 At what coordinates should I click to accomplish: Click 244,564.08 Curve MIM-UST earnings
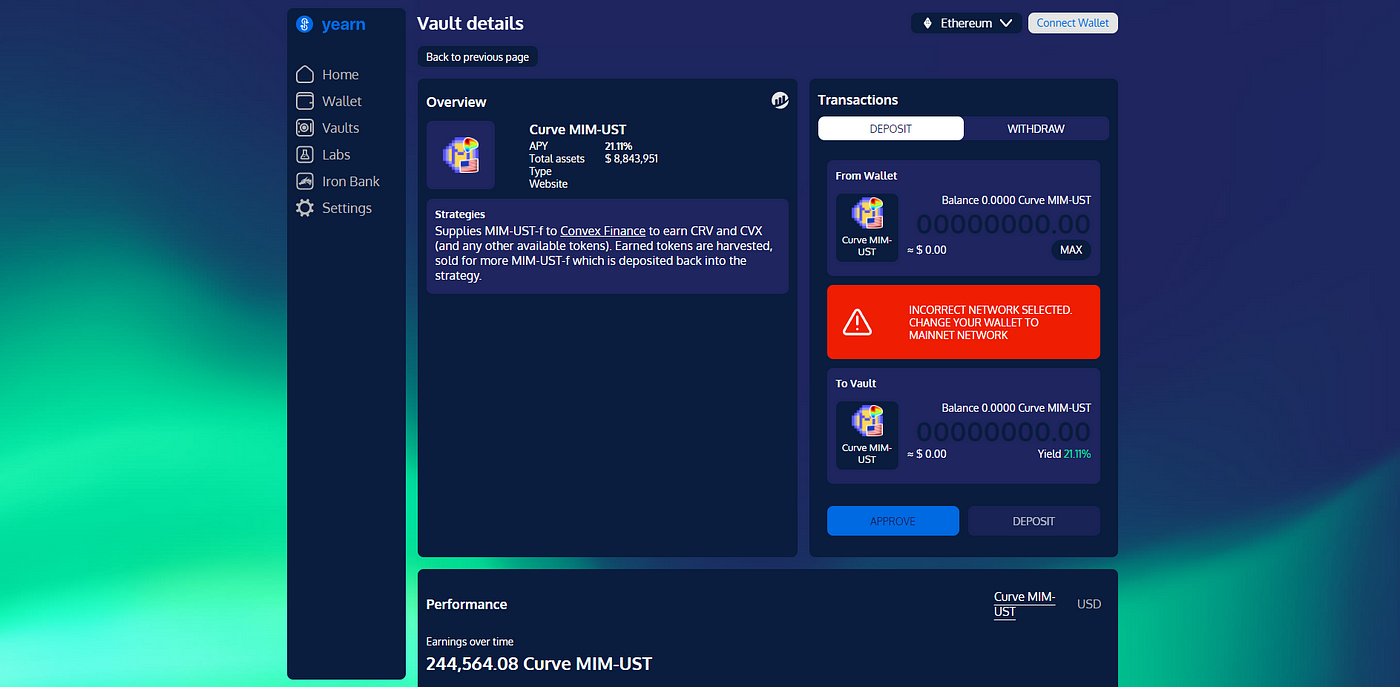tap(539, 663)
